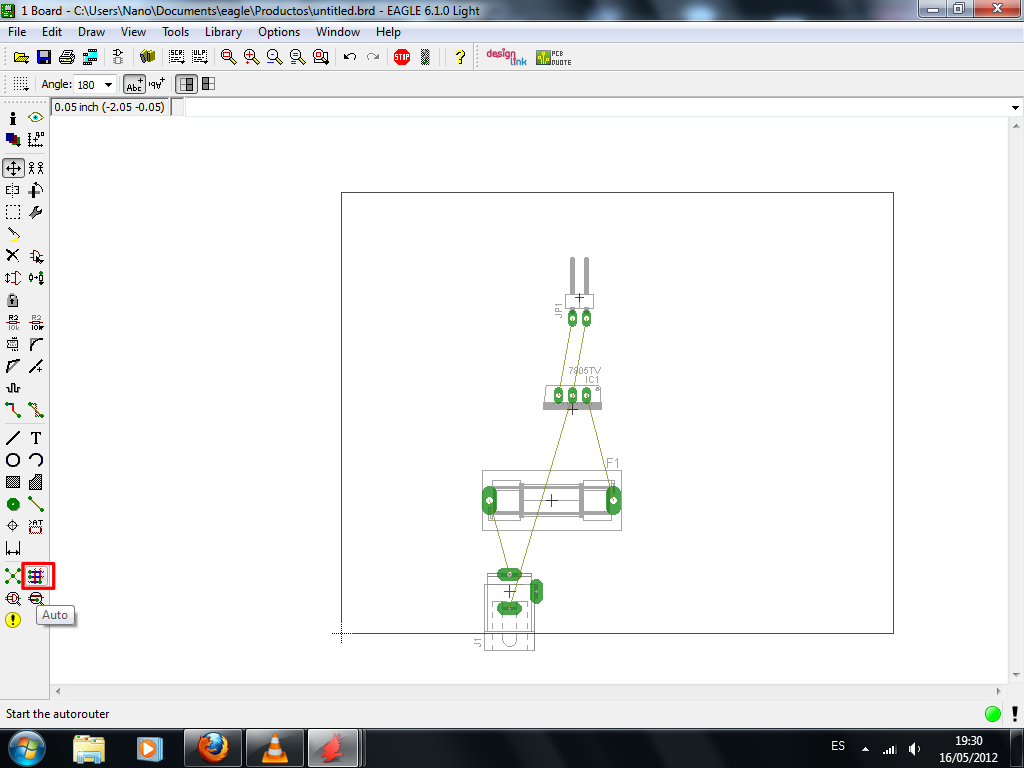Switch to schematic editor icon
The height and width of the screenshot is (768, 1024).
pyautogui.click(x=118, y=57)
